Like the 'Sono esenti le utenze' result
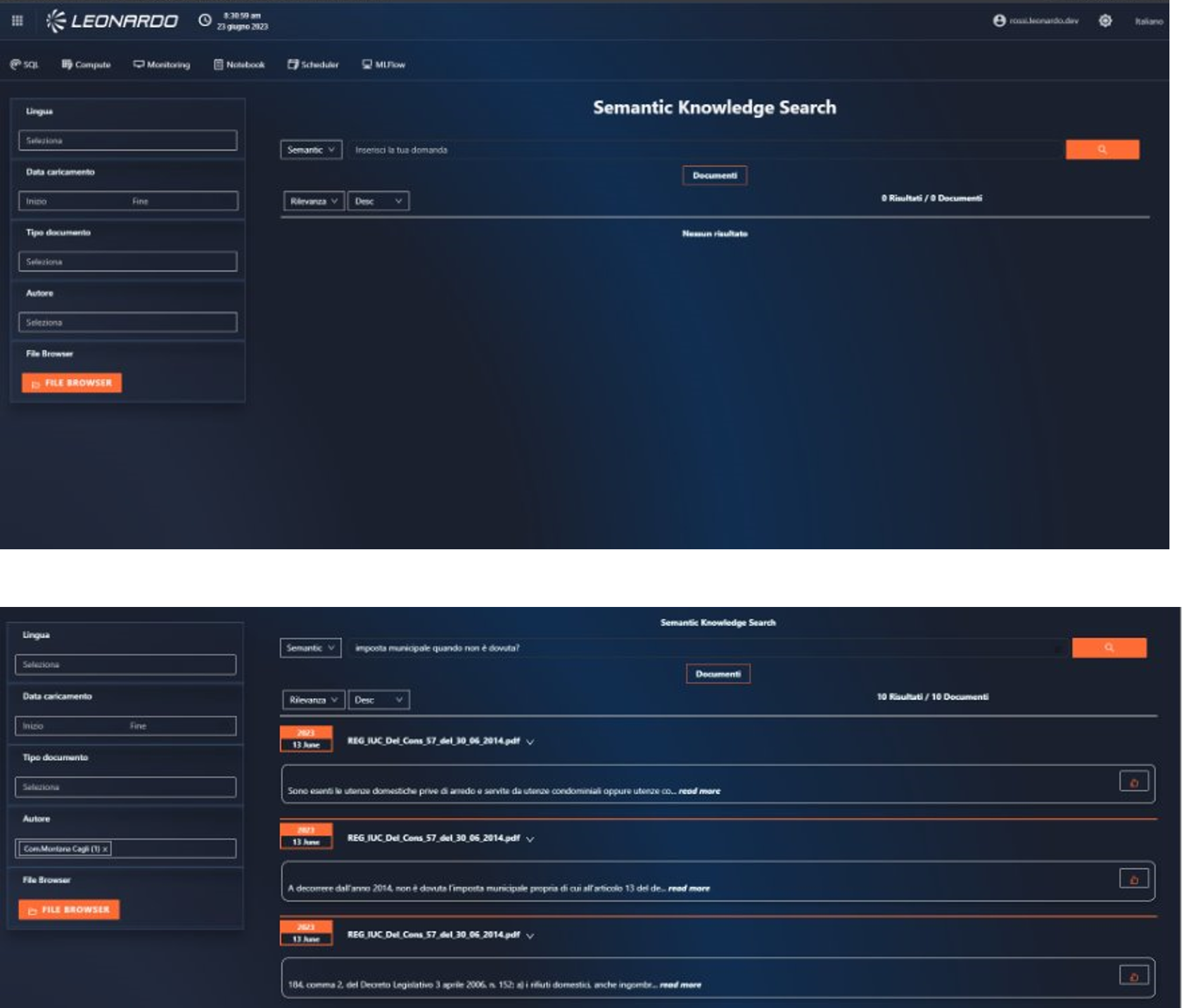 [1133, 782]
